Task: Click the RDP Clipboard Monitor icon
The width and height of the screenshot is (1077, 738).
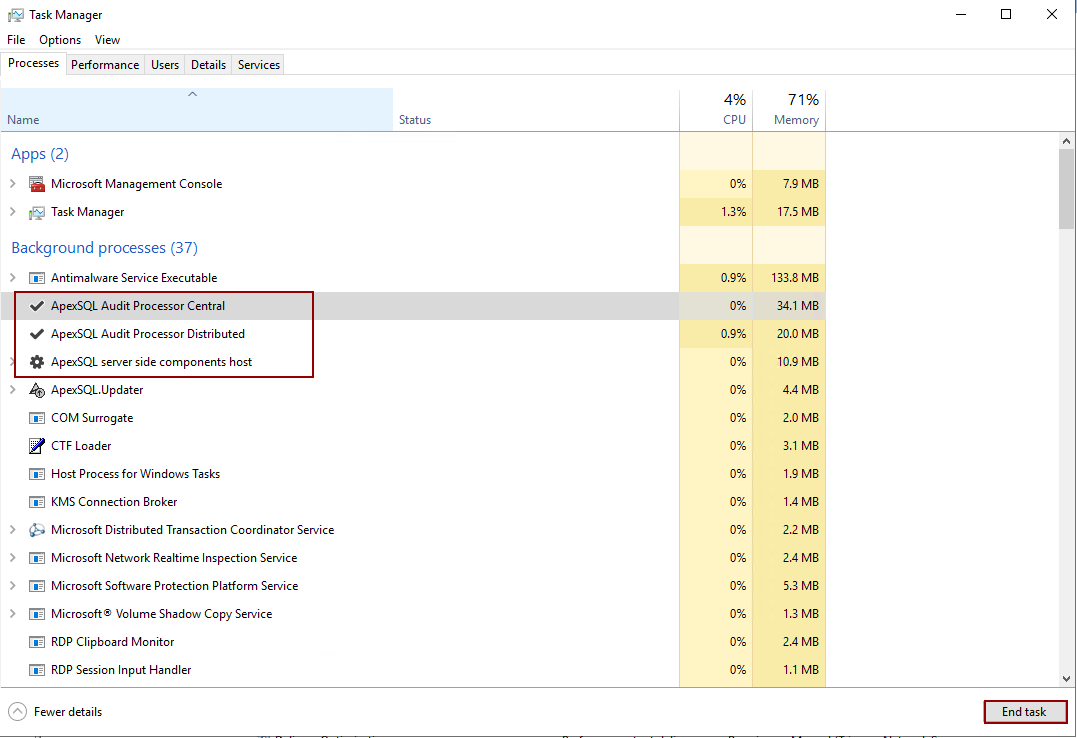Action: click(36, 642)
